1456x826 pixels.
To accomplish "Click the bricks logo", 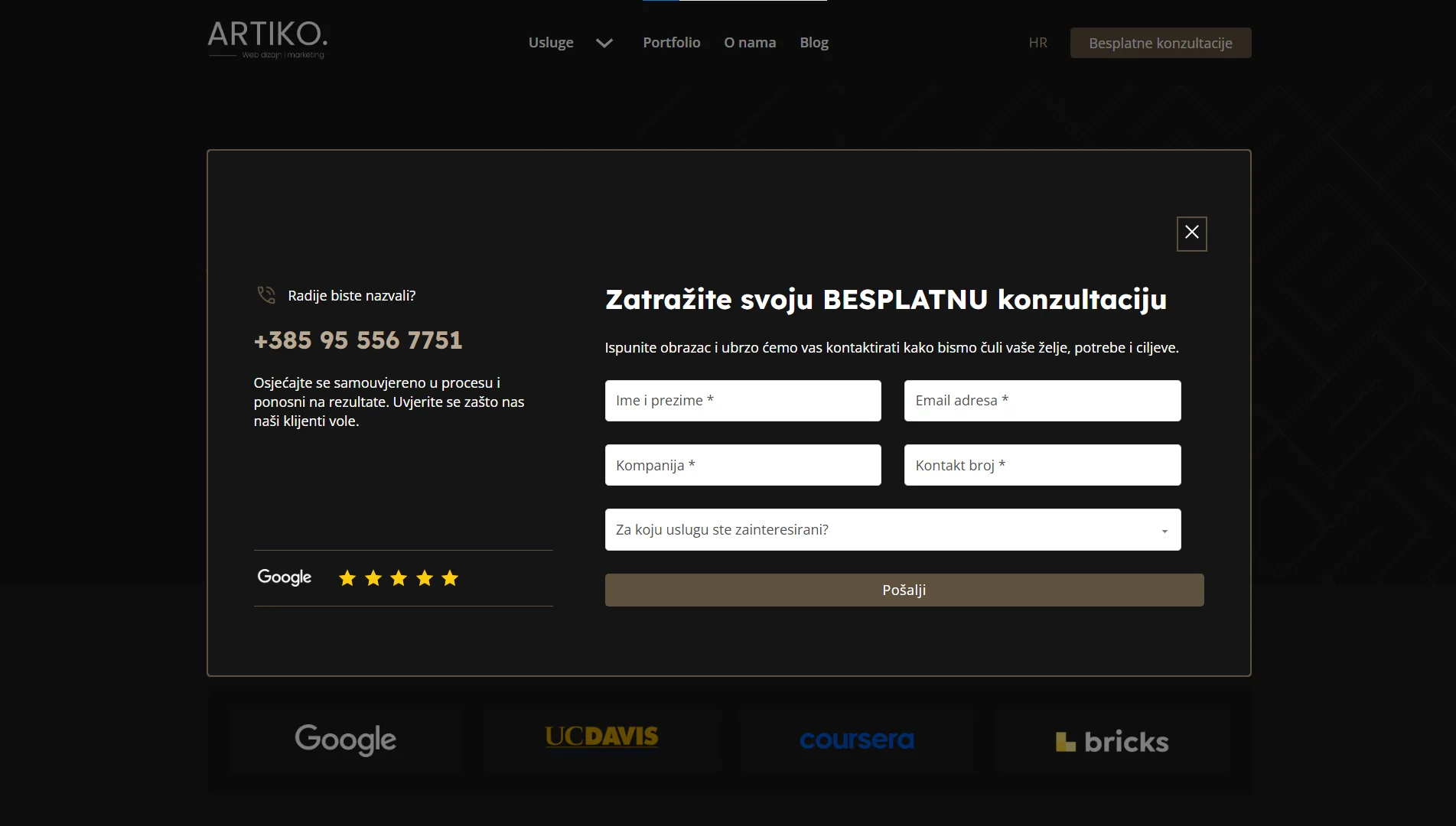I will coord(1112,741).
